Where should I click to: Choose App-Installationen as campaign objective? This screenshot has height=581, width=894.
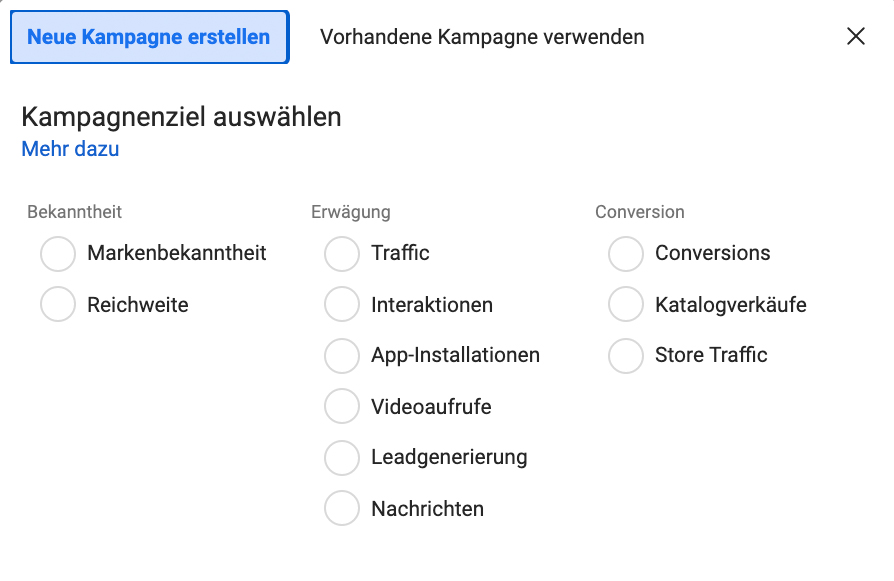tap(342, 355)
